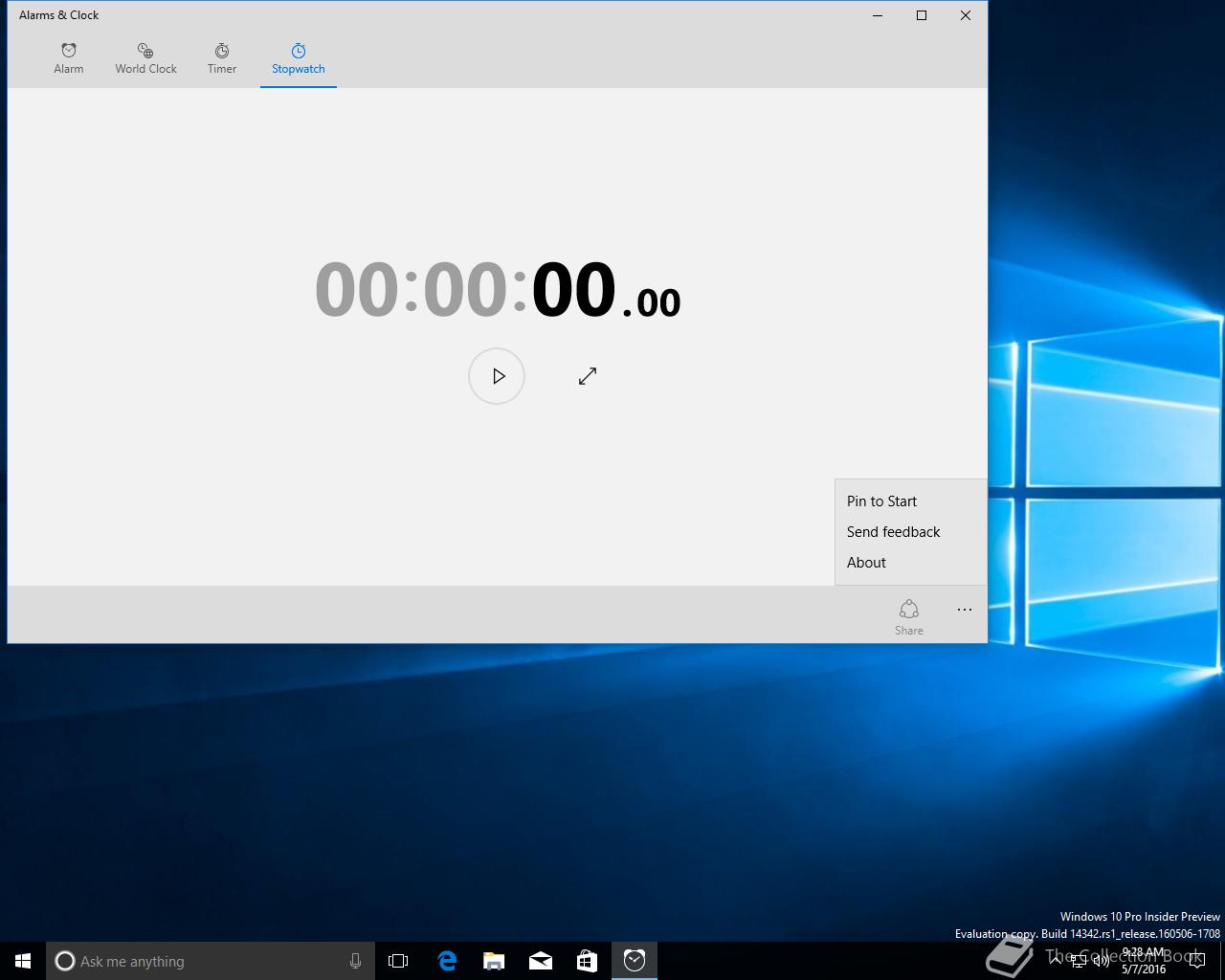Toggle the three-dot more options button
Viewport: 1225px width, 980px height.
[x=965, y=610]
